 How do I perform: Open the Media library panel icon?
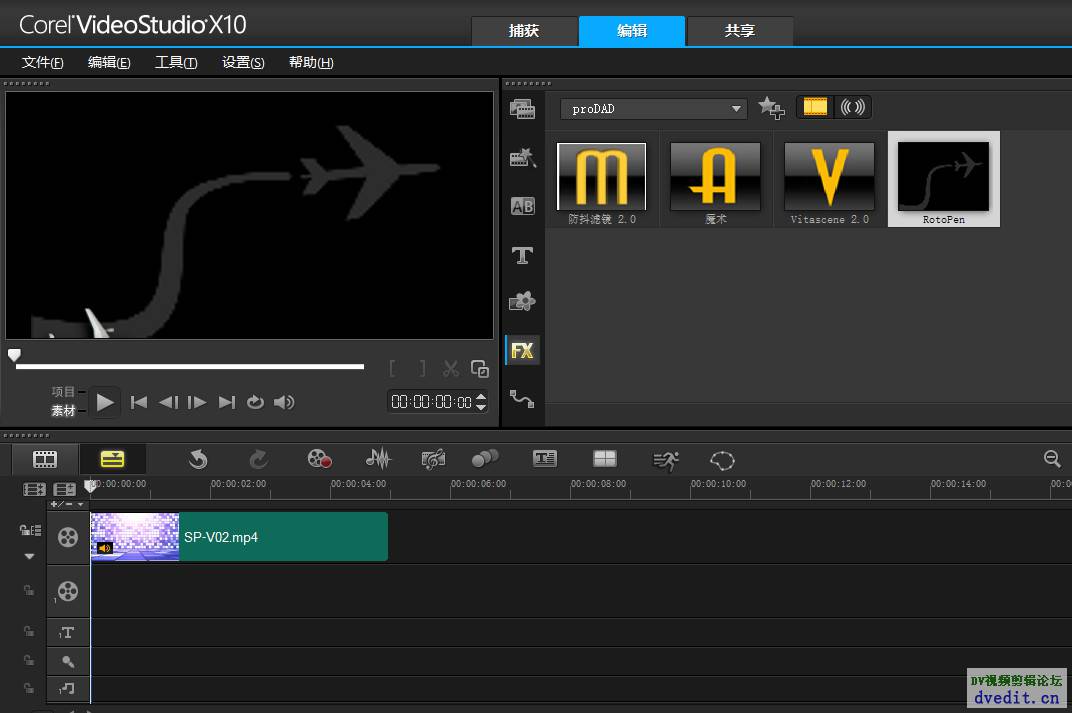pyautogui.click(x=522, y=109)
